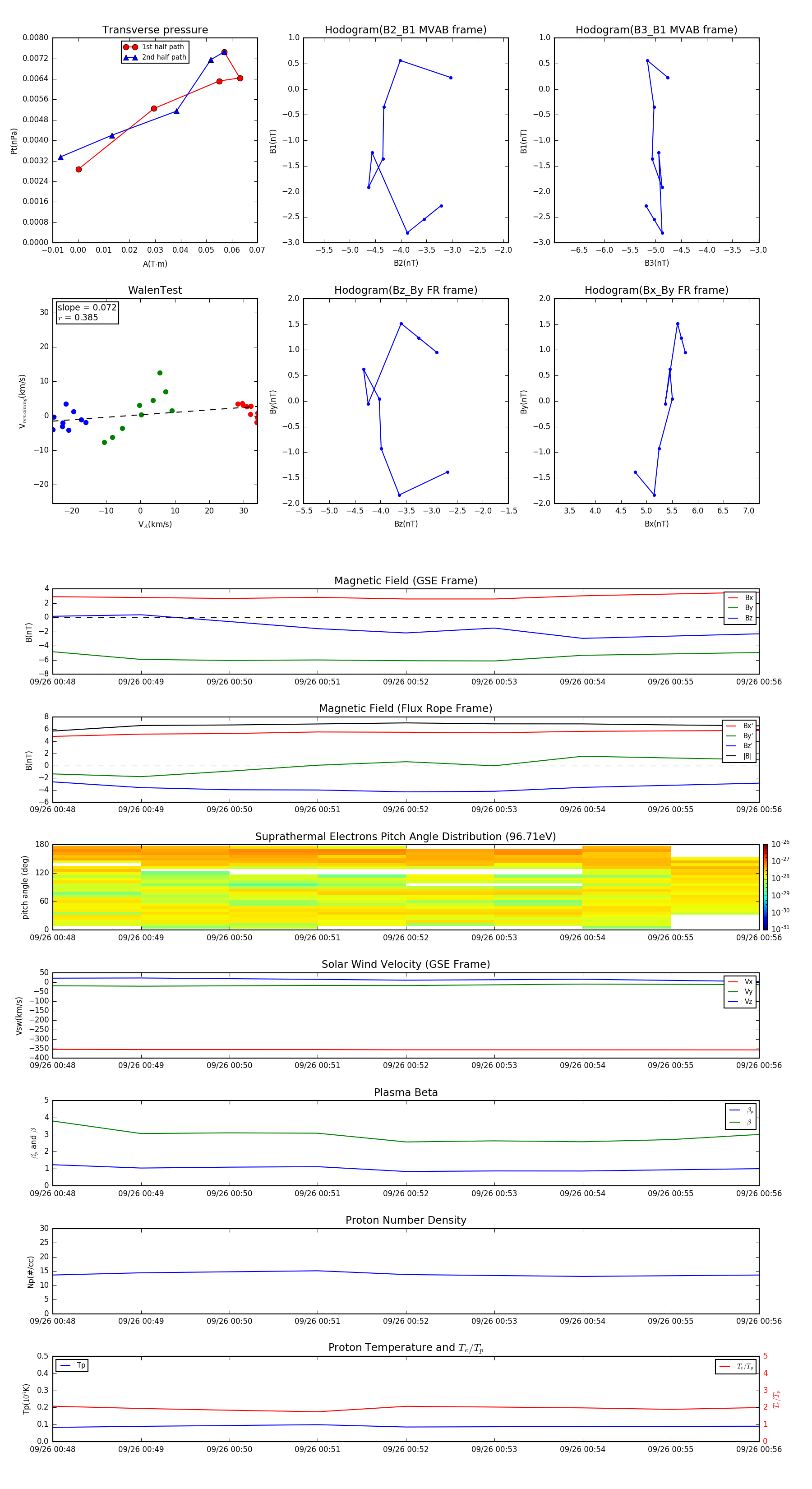Click the "Magnetic Field (GSE Frame)" title
Screen dimensions: 812x1489
tap(406, 581)
